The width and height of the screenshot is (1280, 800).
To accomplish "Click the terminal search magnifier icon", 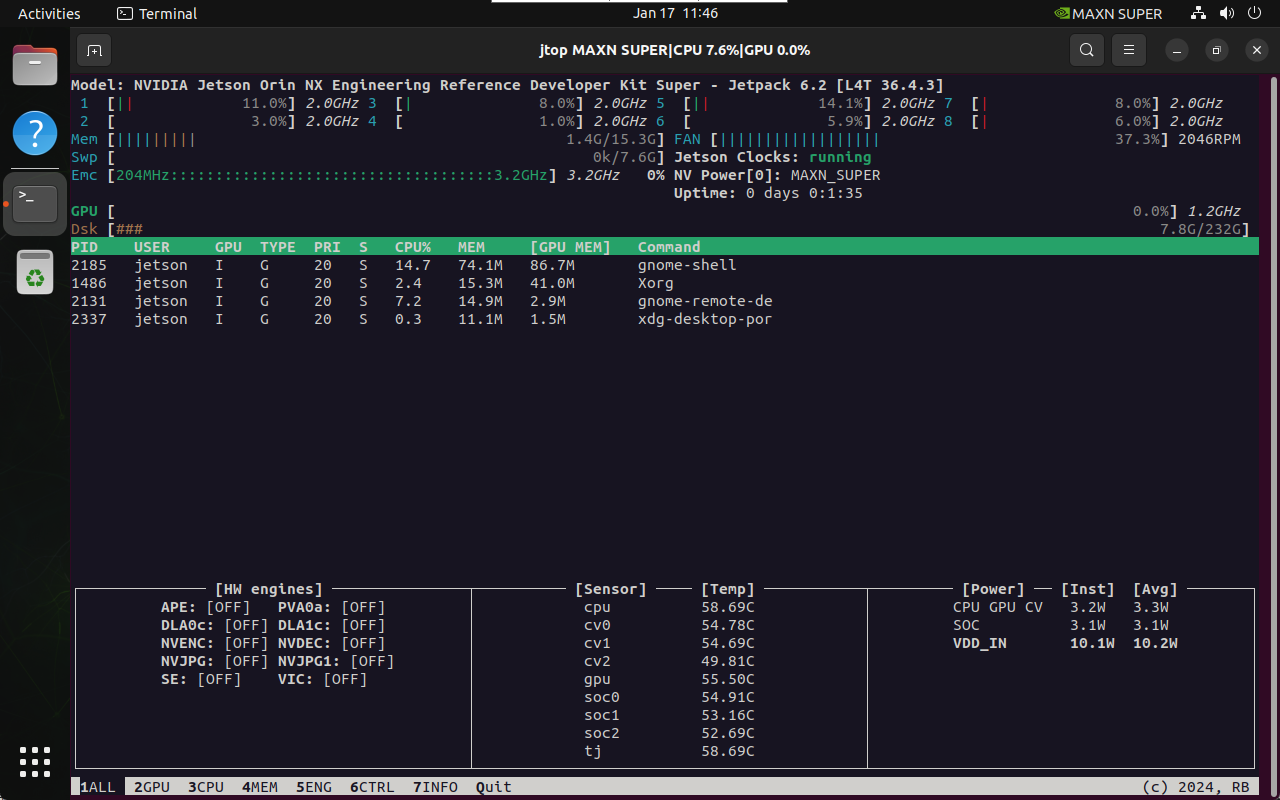I will [1087, 50].
